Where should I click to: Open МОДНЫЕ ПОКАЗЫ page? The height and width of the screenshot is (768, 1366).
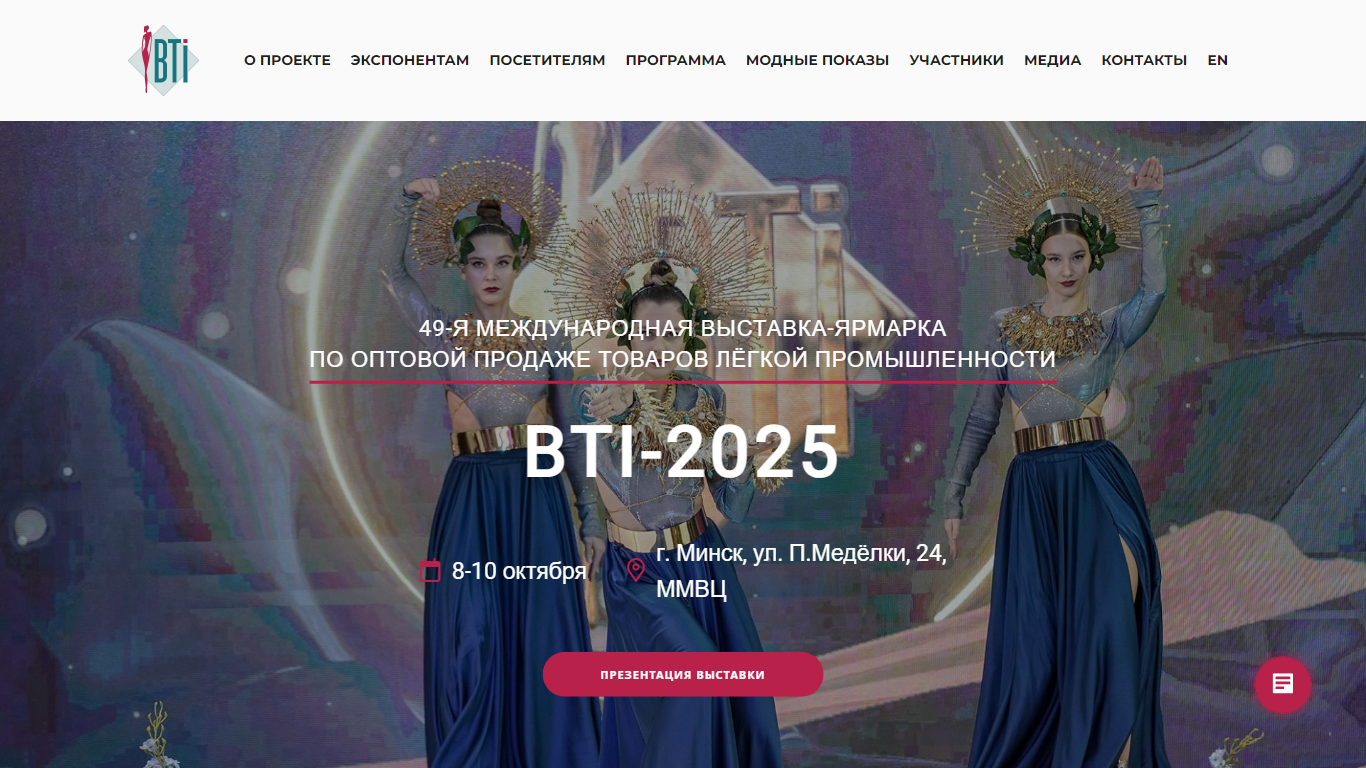817,60
